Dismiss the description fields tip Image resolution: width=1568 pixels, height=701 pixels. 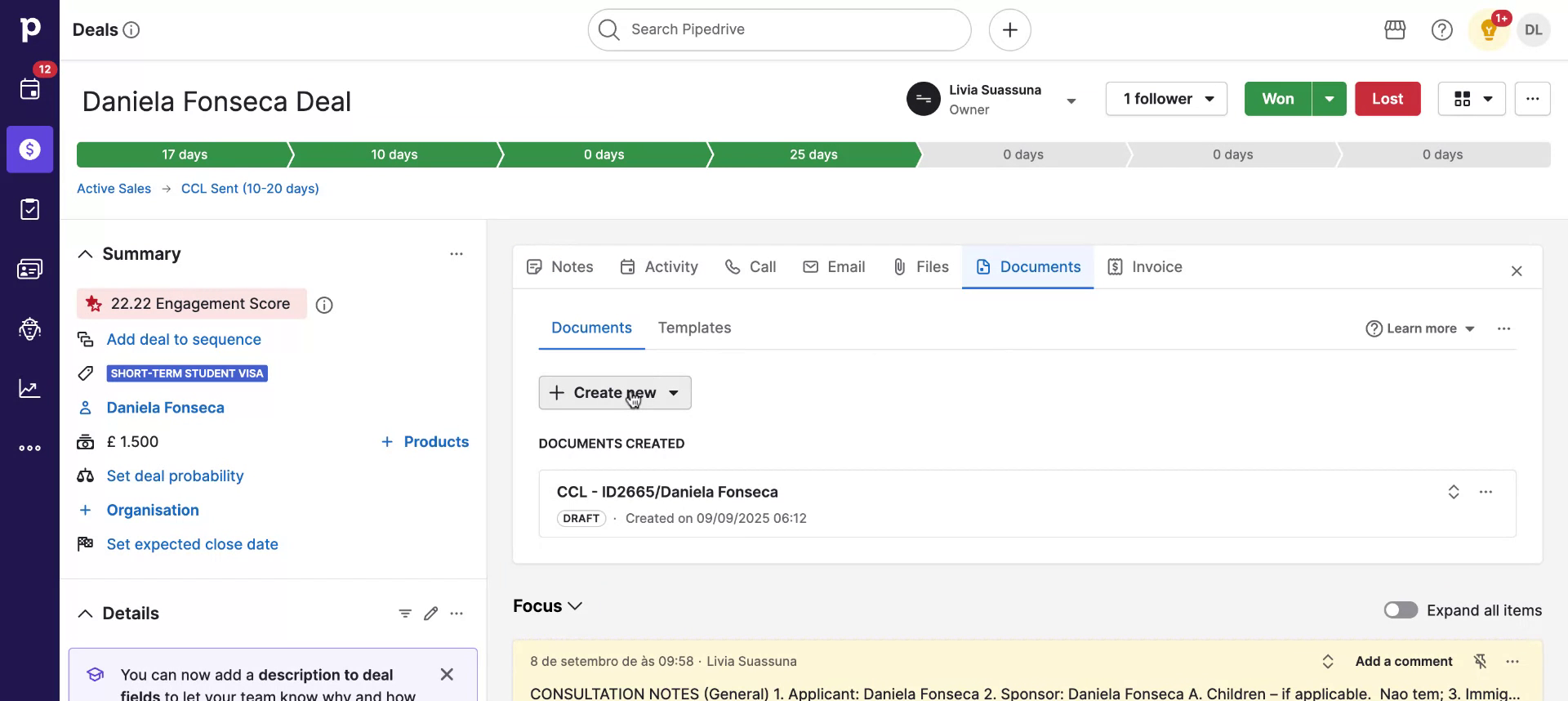pos(447,675)
